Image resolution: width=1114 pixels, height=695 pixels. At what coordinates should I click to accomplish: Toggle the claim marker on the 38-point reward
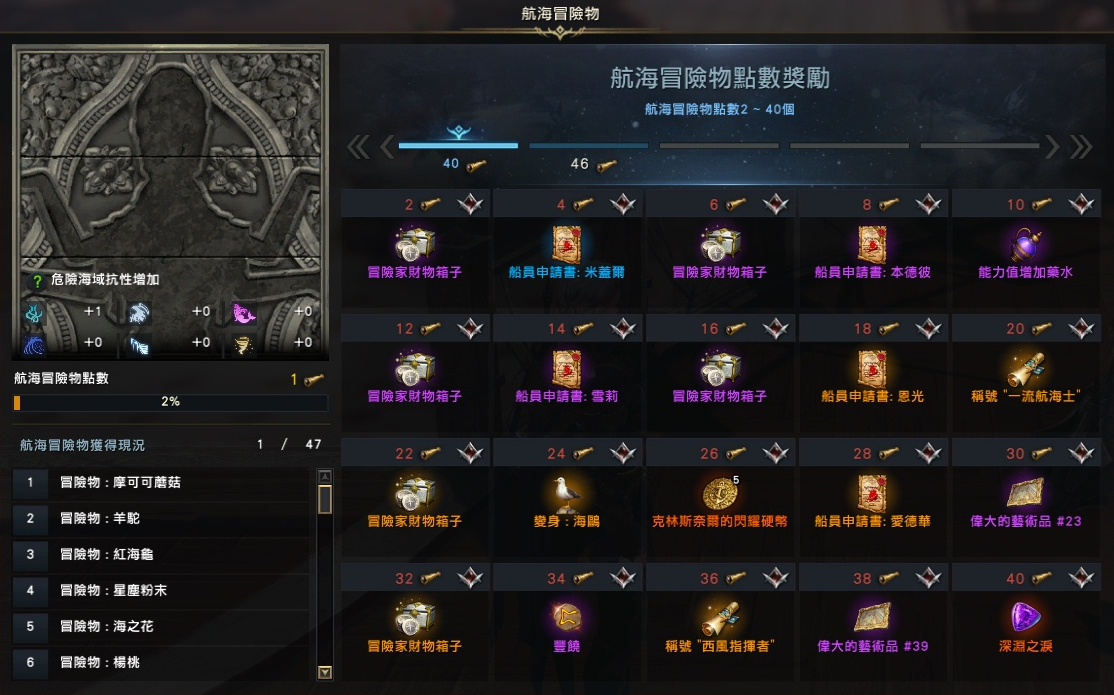(929, 578)
